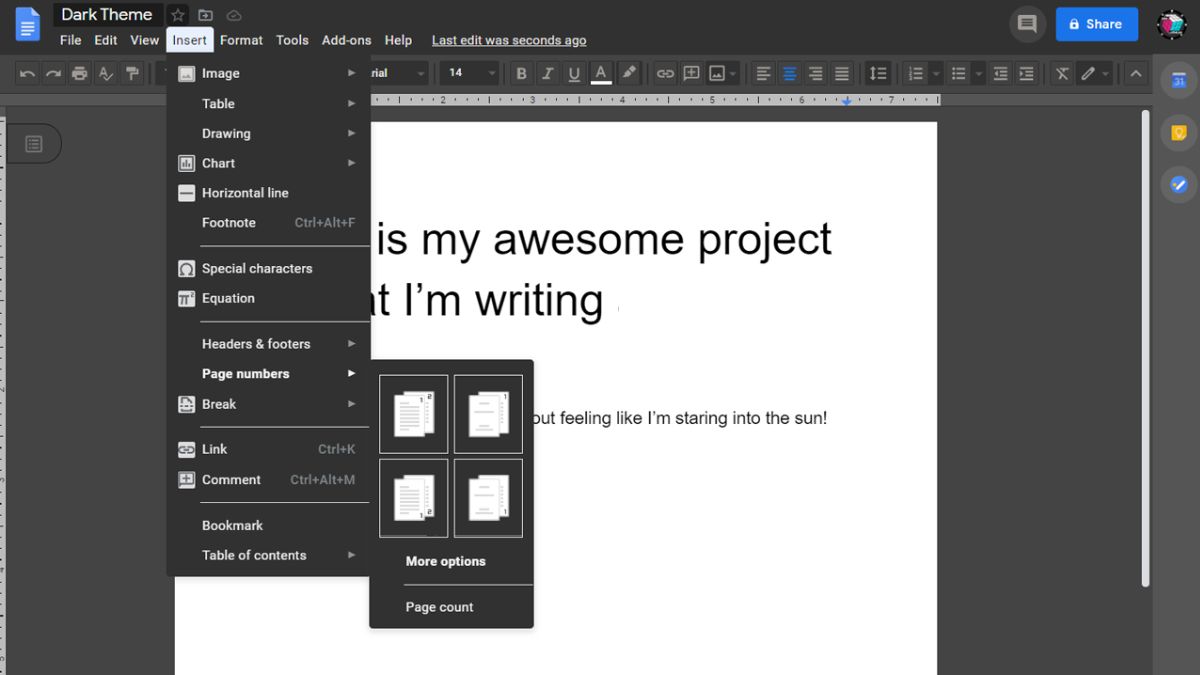Open Google Keep in side panel

point(1178,133)
